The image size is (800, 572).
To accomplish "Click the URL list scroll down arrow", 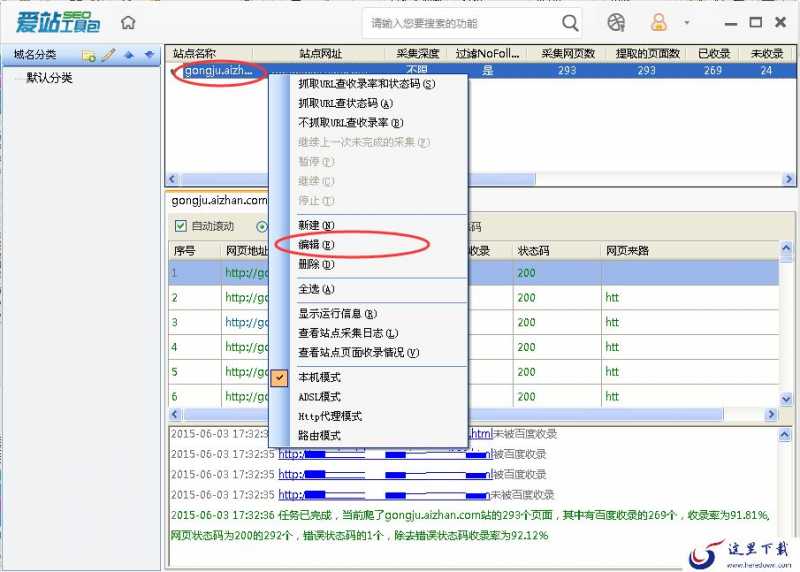I will click(786, 399).
